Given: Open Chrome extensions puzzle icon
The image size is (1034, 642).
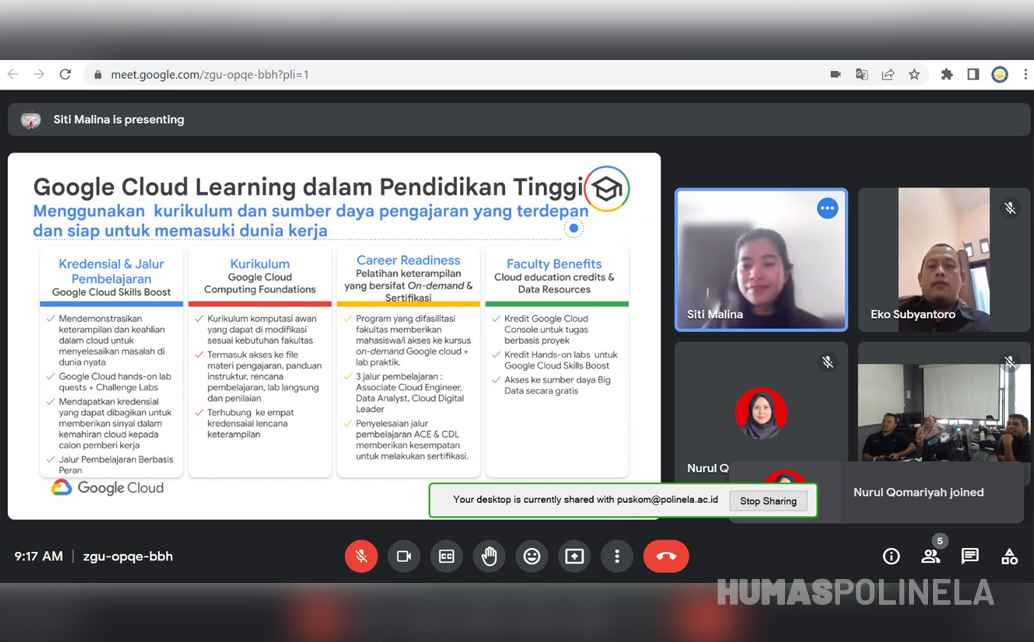Looking at the screenshot, I should [947, 74].
